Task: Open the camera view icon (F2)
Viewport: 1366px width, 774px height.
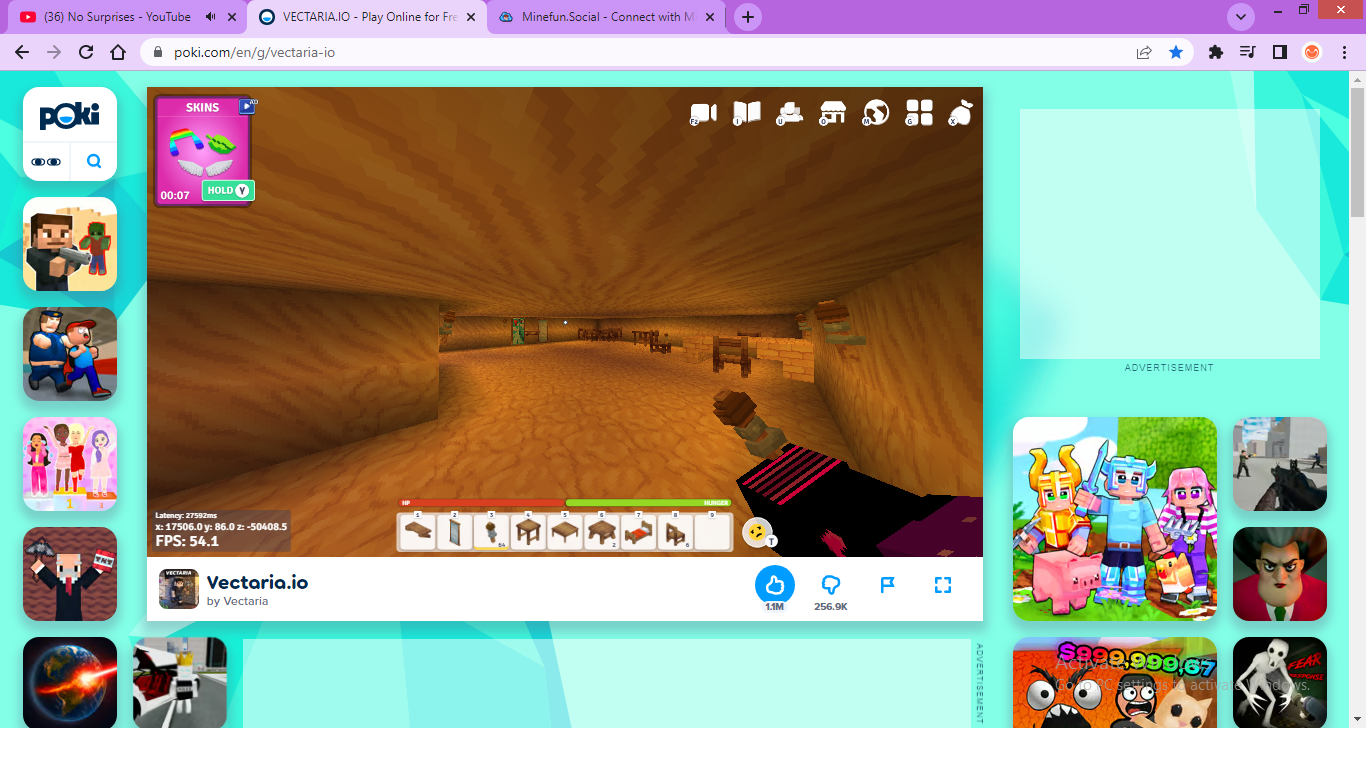Action: pyautogui.click(x=705, y=114)
